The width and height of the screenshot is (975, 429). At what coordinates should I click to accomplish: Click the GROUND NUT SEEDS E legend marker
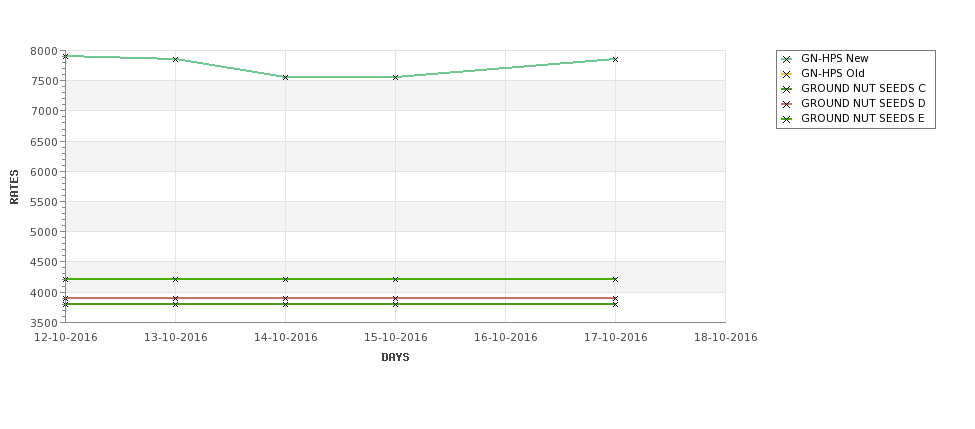click(787, 119)
